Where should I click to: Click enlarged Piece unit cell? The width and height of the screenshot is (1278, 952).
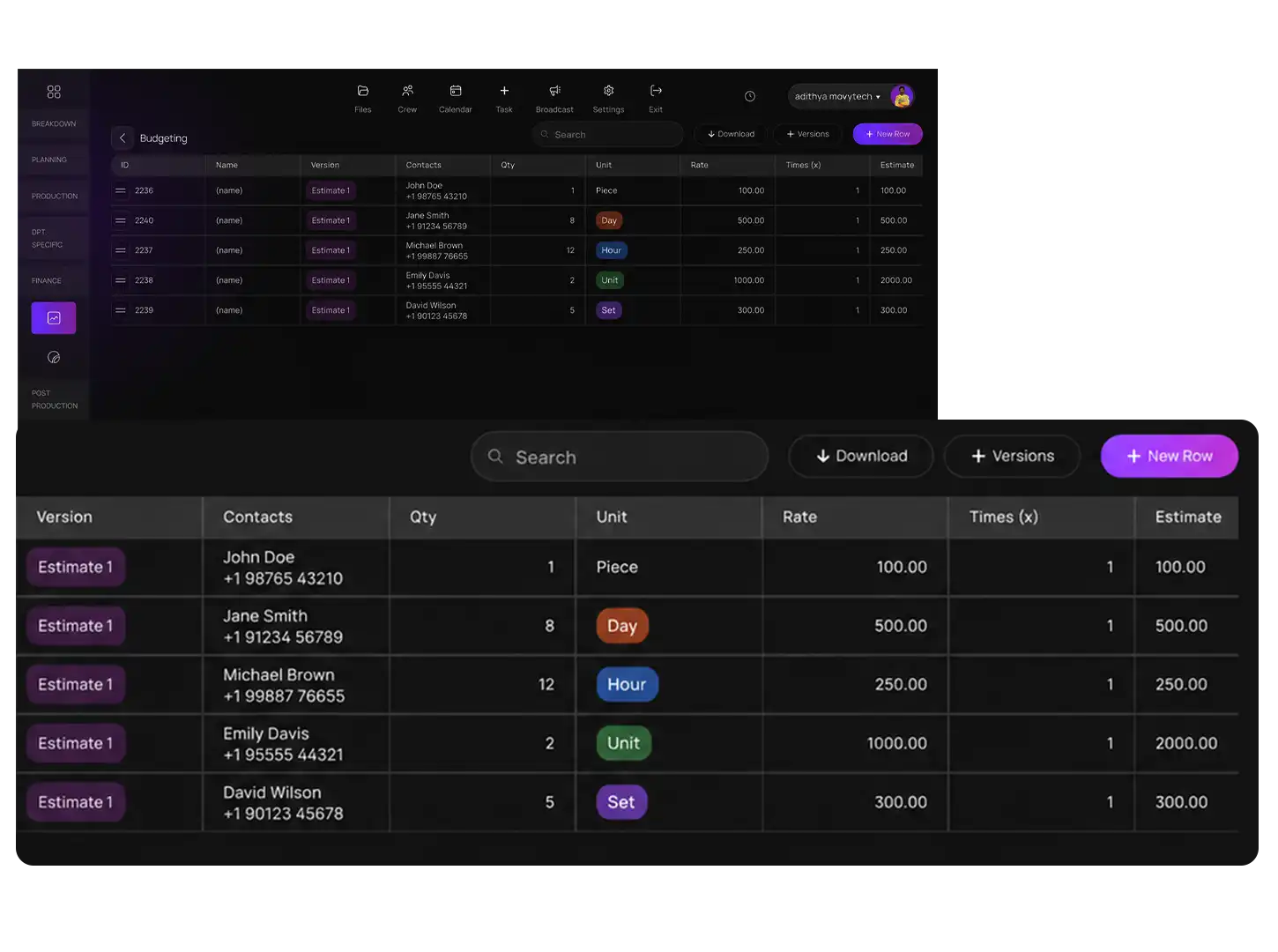[x=617, y=567]
